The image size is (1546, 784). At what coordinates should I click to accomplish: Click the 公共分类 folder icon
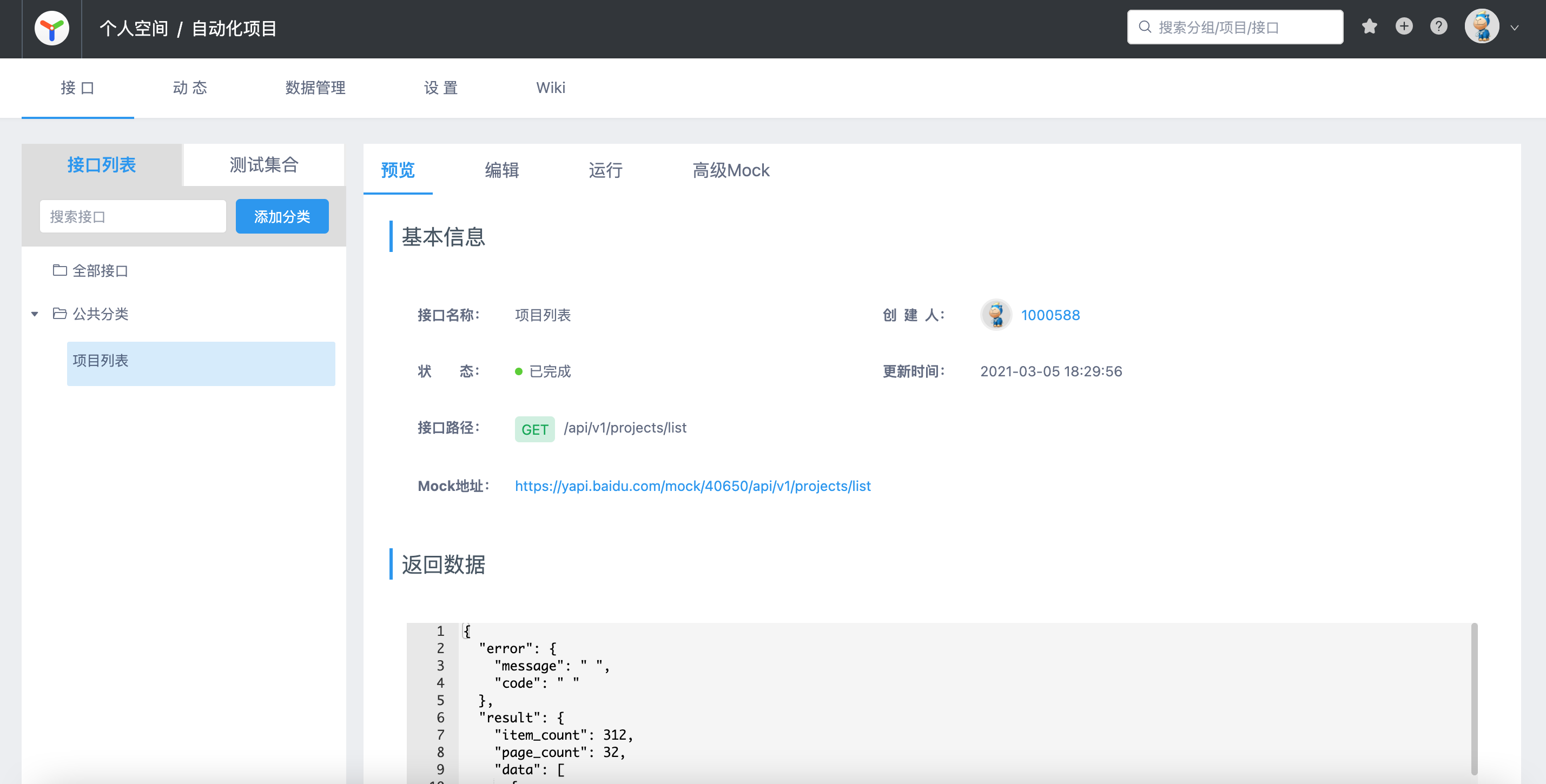(60, 314)
